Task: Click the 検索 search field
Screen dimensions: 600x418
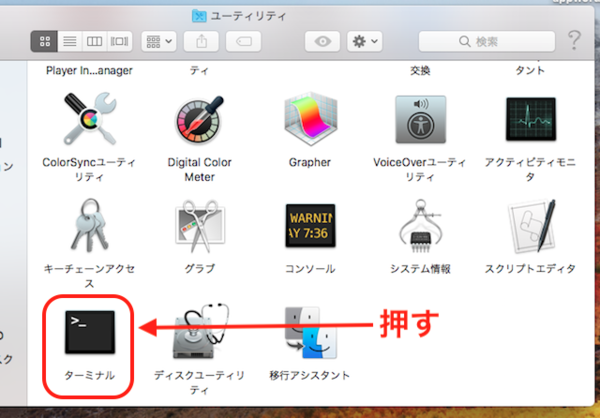Action: [487, 41]
